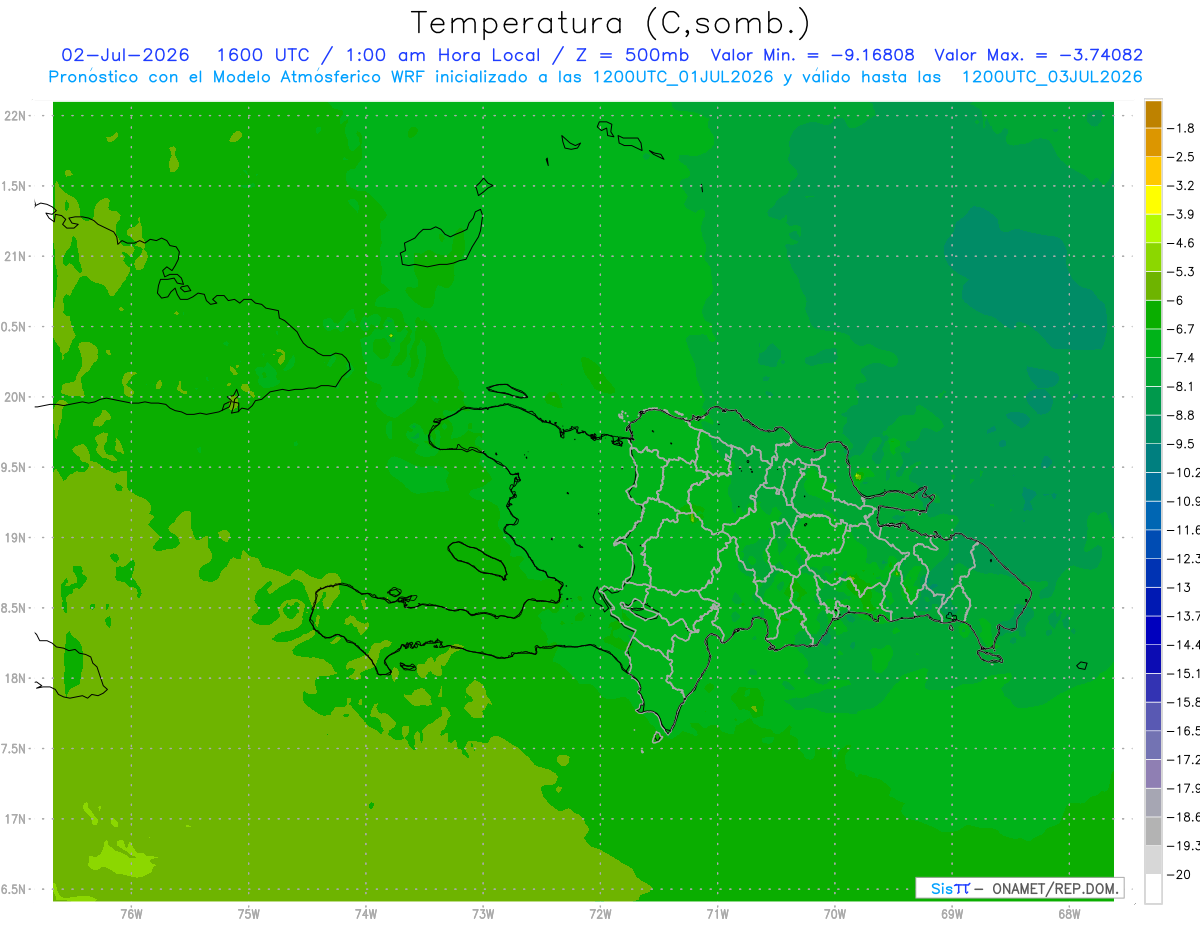
Task: Click the '75W' longitude label
Action: [249, 914]
